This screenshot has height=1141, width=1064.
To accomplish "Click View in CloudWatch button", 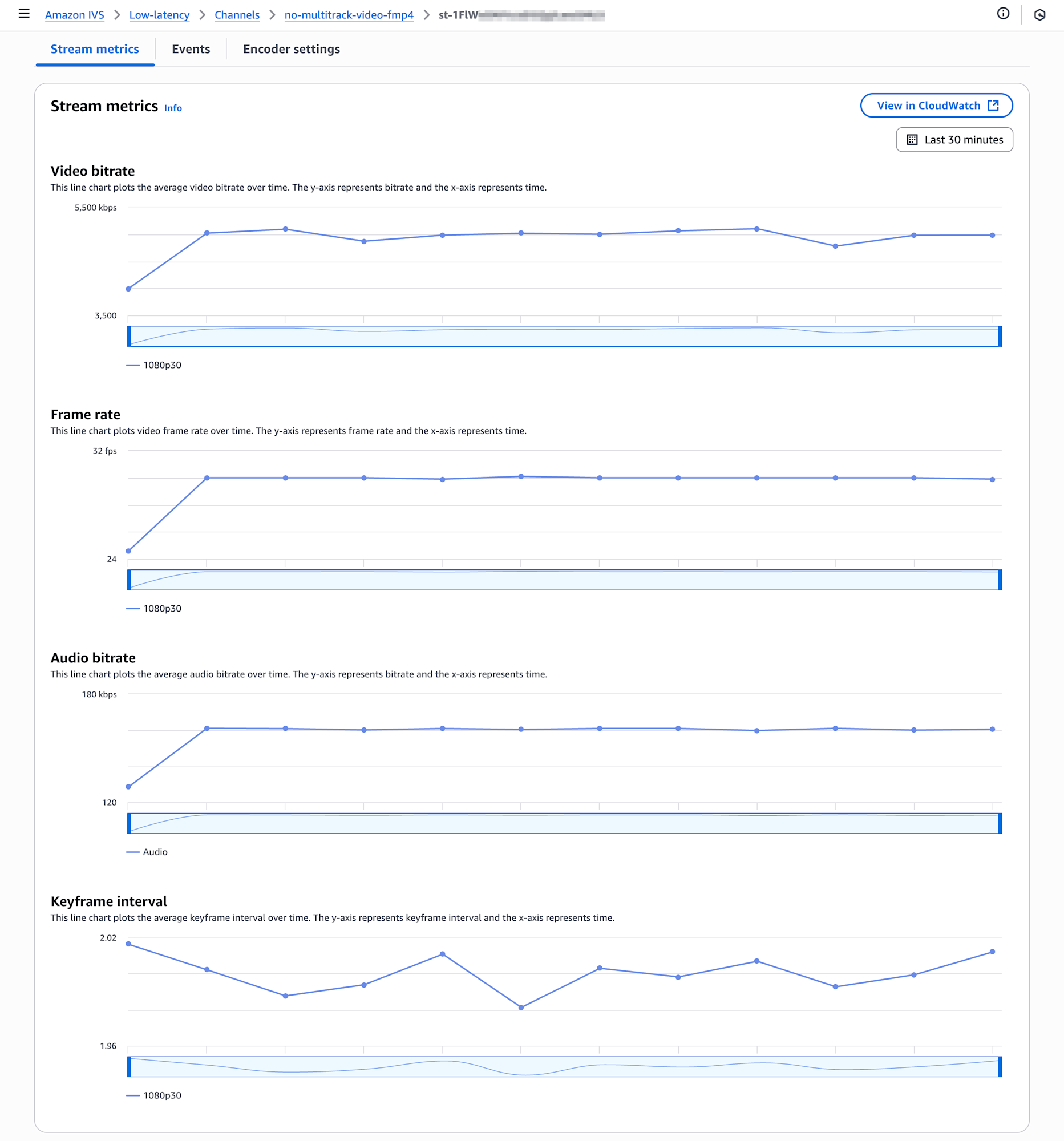I will click(x=936, y=106).
